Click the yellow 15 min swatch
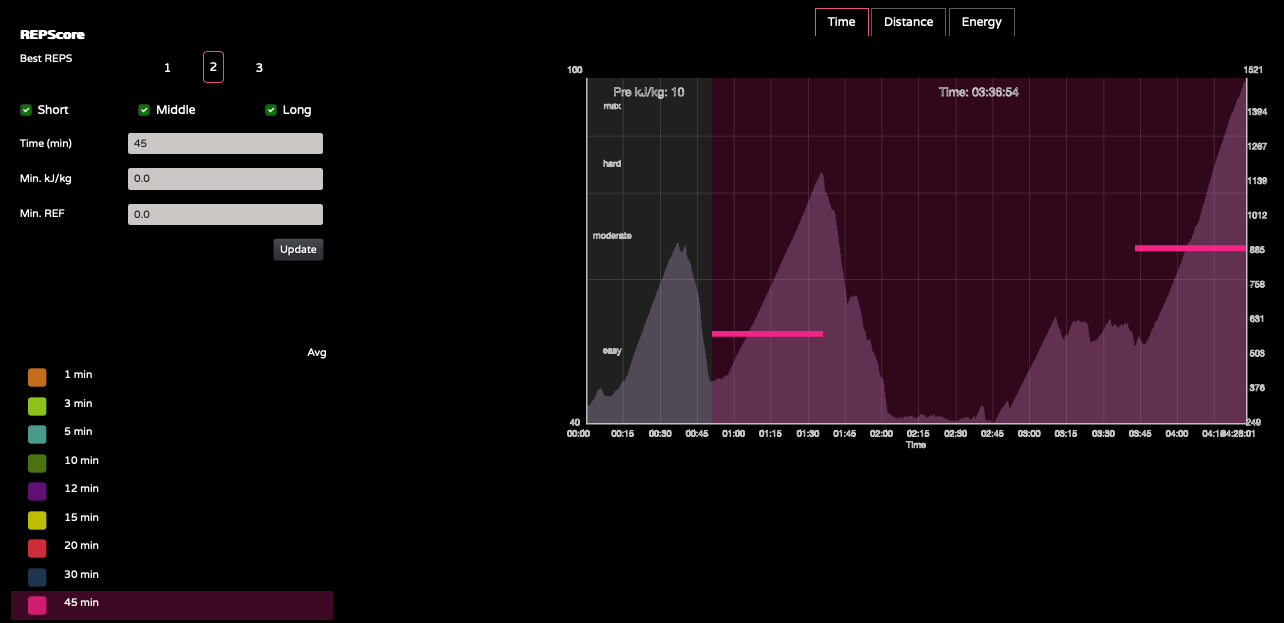Viewport: 1284px width, 623px height. [37, 520]
